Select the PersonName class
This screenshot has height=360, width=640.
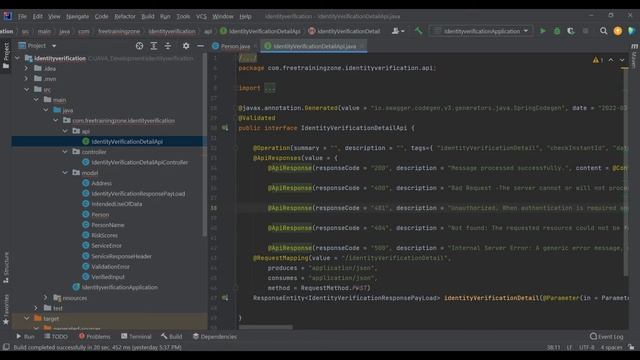coord(108,225)
